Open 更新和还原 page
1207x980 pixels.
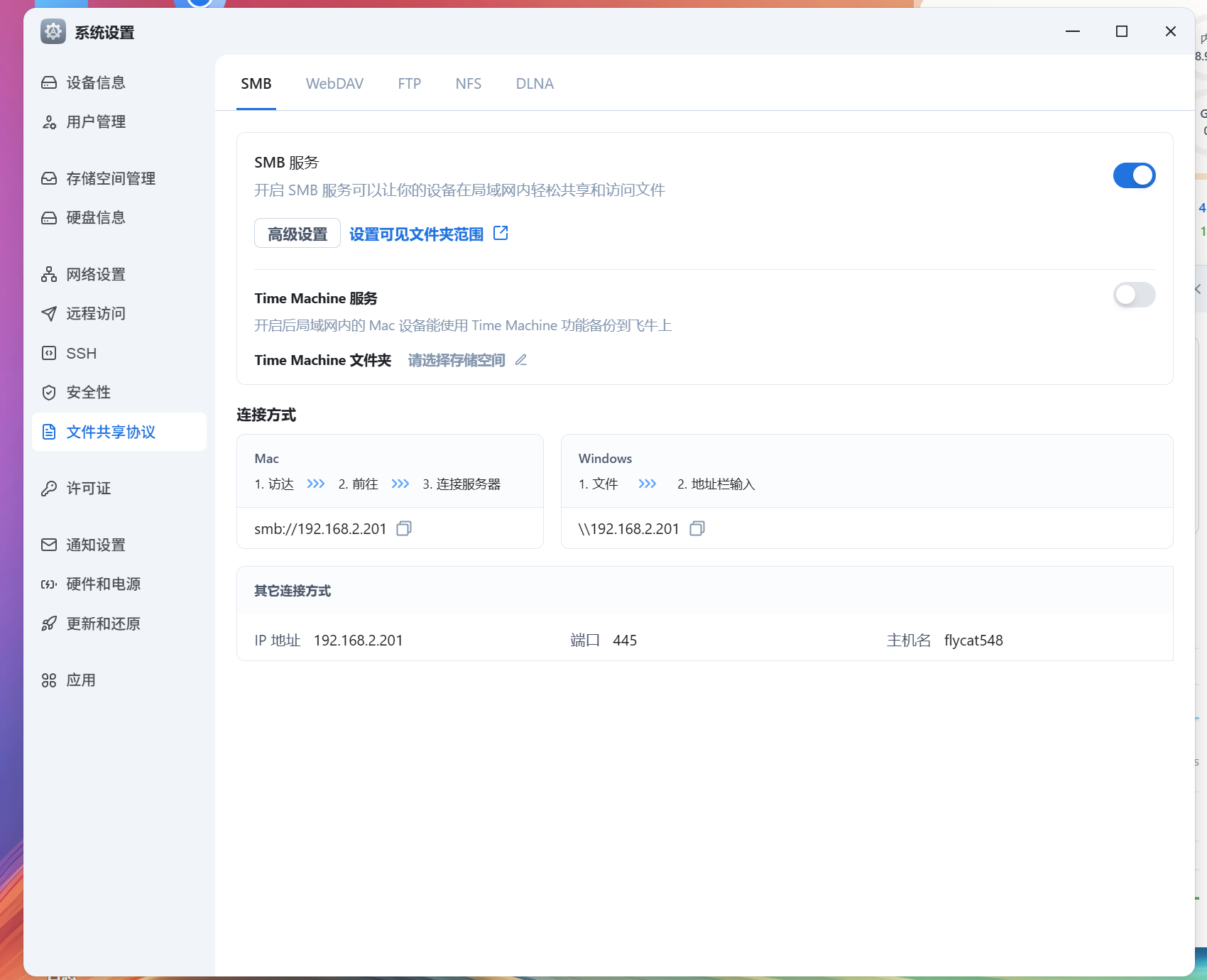(103, 624)
